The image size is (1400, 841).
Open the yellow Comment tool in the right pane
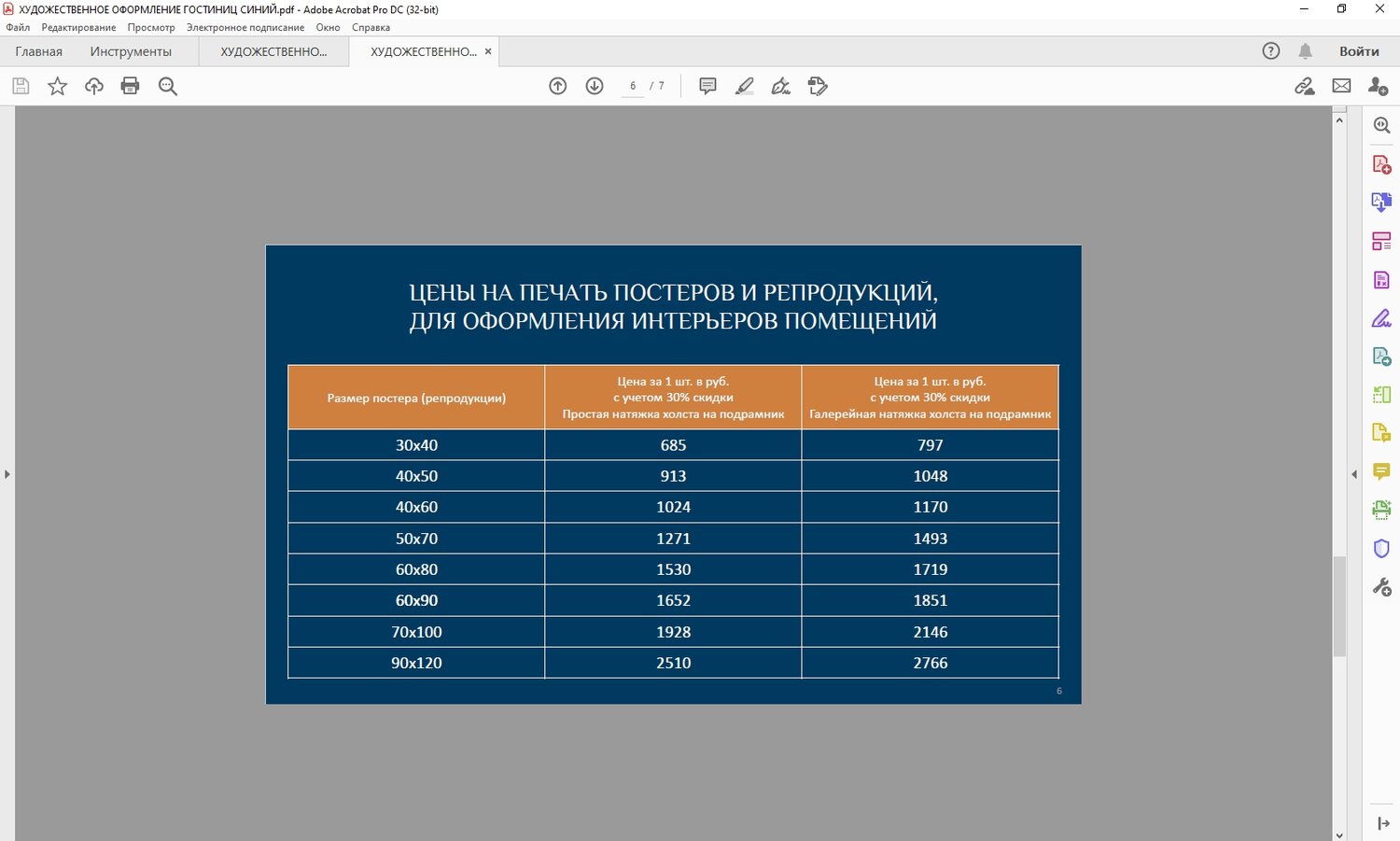(1382, 471)
